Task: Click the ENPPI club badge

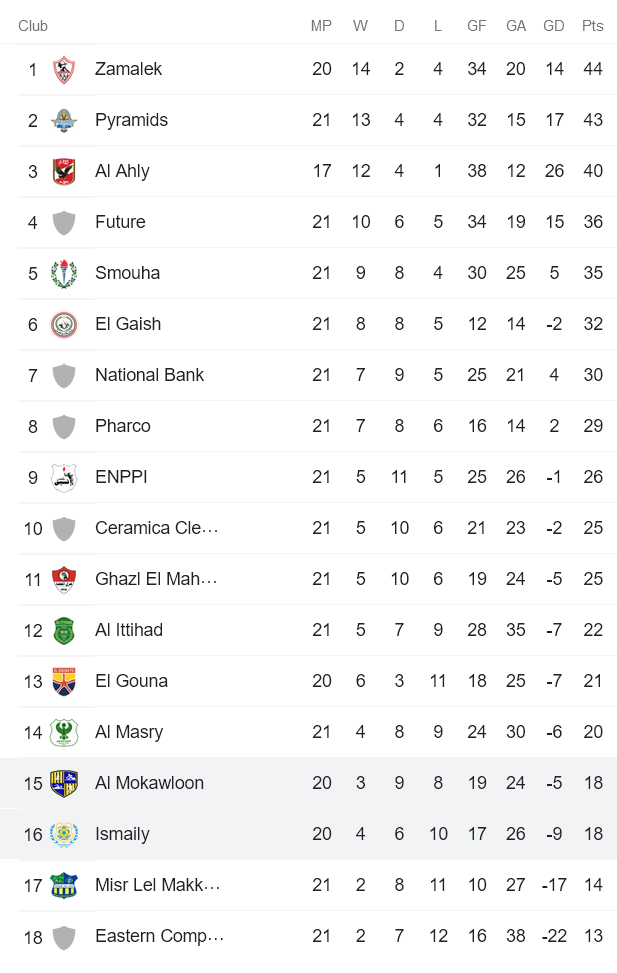Action: (x=62, y=477)
